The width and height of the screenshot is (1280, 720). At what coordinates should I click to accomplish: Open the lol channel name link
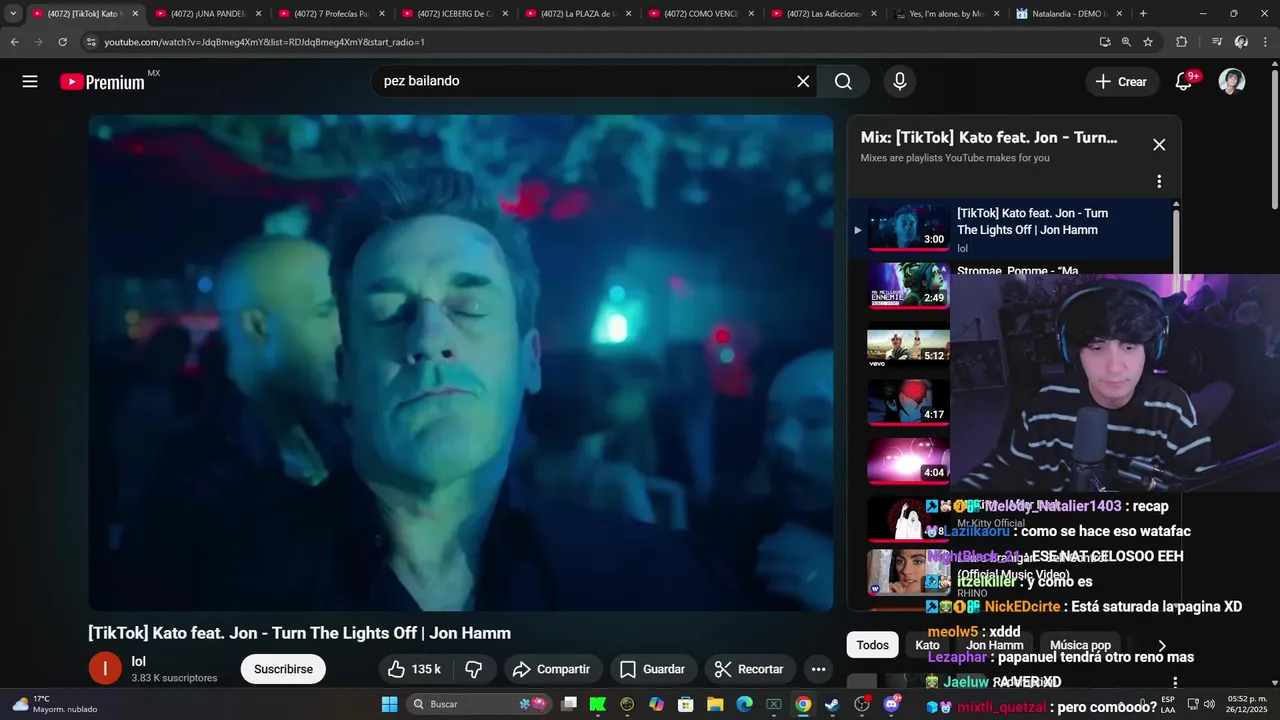pyautogui.click(x=139, y=662)
